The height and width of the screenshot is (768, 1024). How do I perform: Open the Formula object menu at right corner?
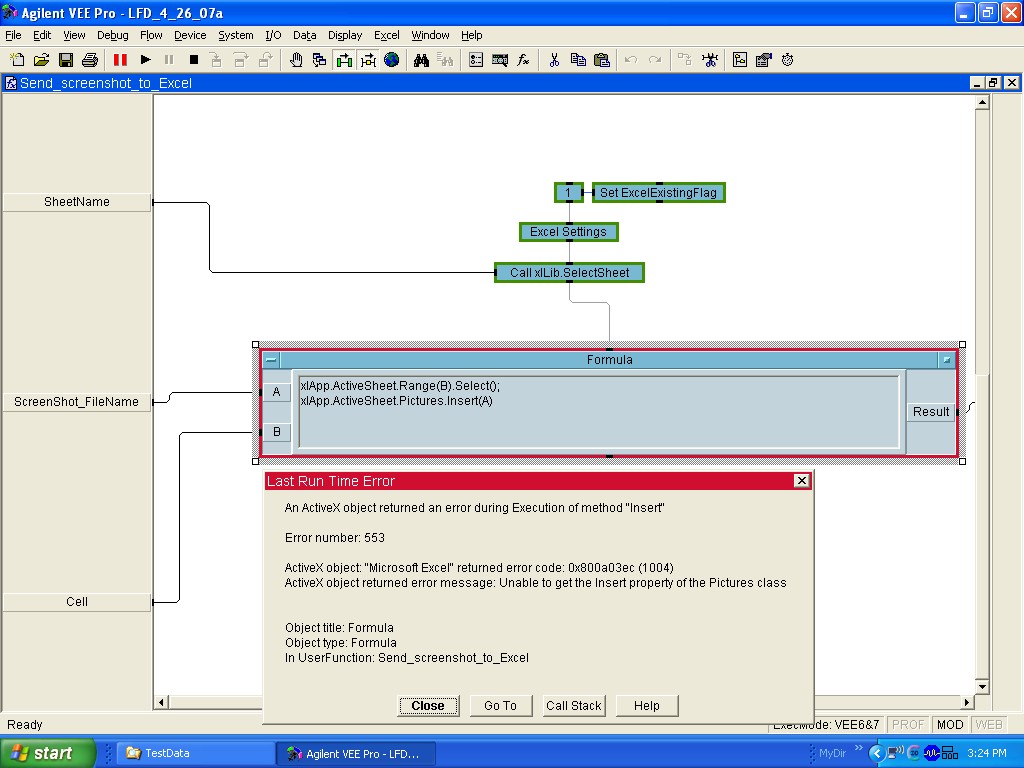pyautogui.click(x=946, y=360)
